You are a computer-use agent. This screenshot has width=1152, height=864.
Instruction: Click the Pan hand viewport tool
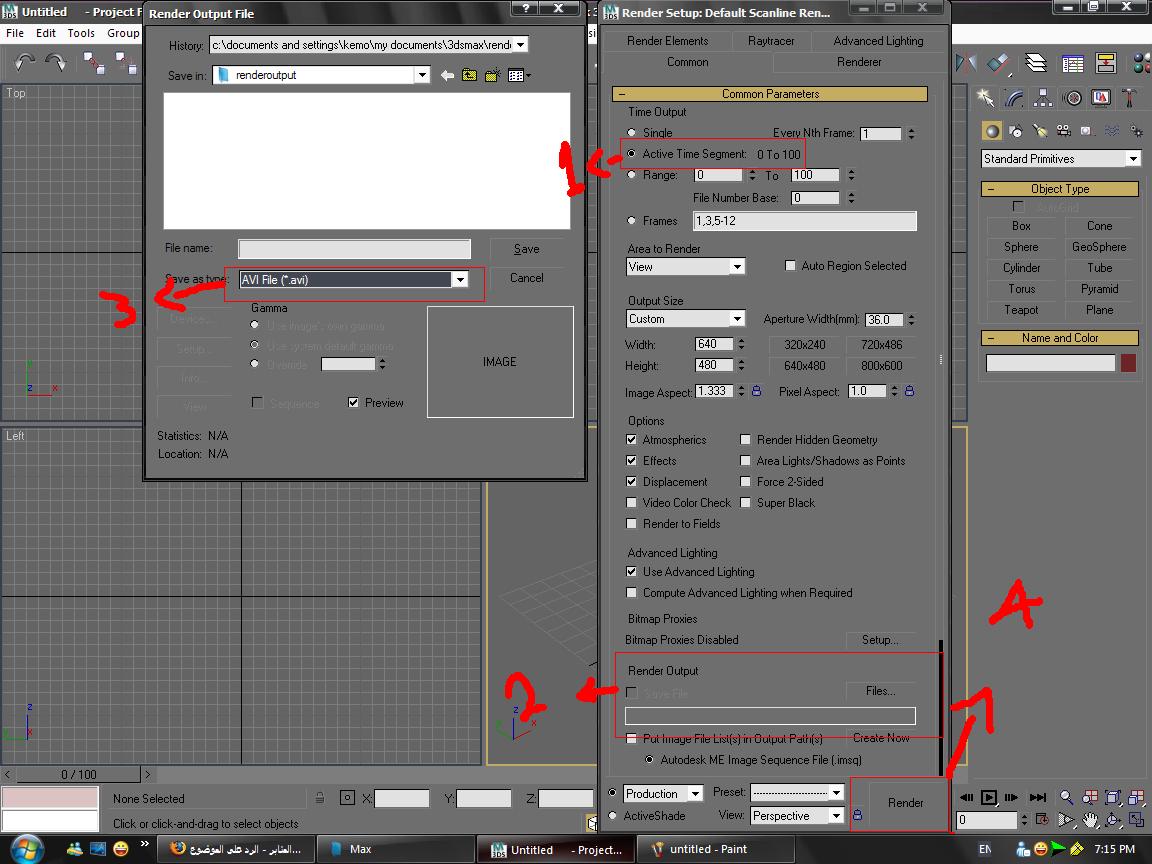point(1089,820)
